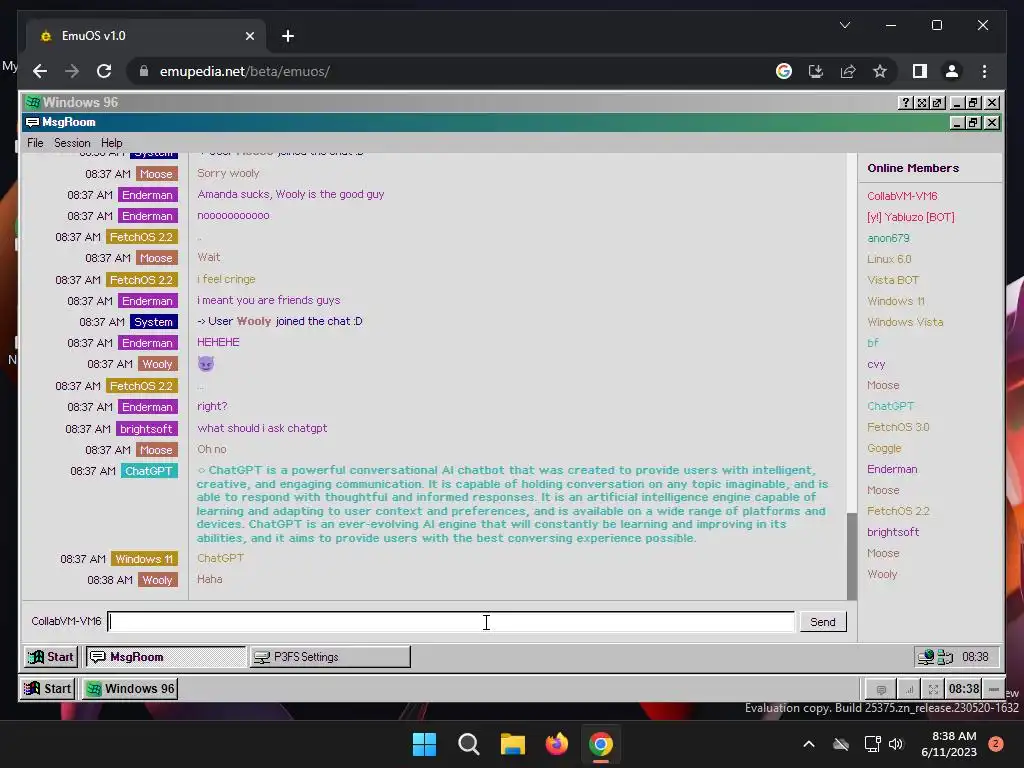Select Linux 6.0 in Online Members

(889, 259)
